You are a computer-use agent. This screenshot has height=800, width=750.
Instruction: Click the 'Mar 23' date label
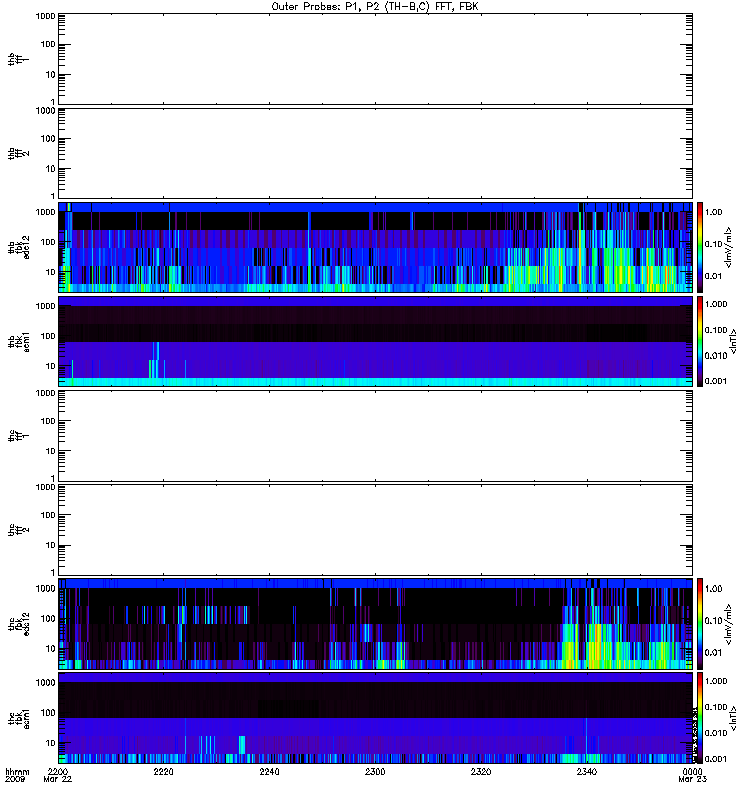pyautogui.click(x=692, y=779)
